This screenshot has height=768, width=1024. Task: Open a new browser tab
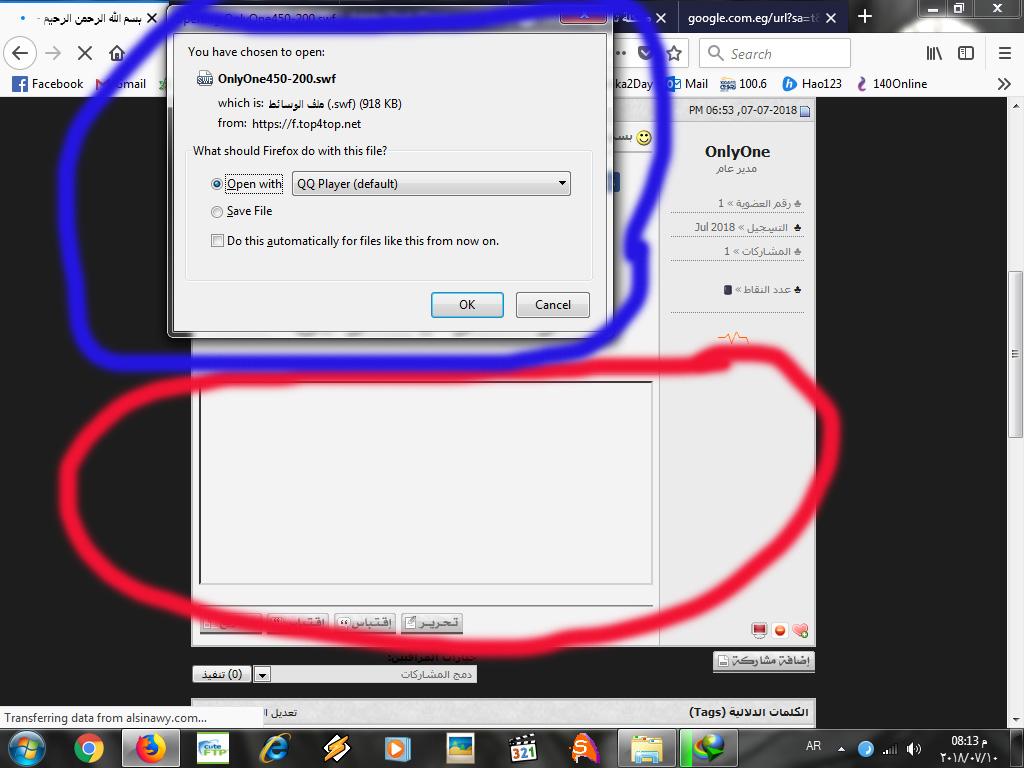865,16
